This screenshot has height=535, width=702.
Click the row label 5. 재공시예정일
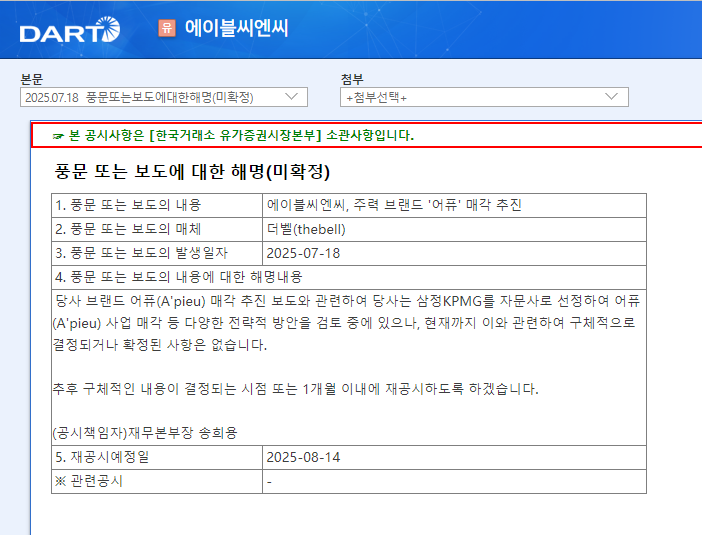pyautogui.click(x=102, y=457)
